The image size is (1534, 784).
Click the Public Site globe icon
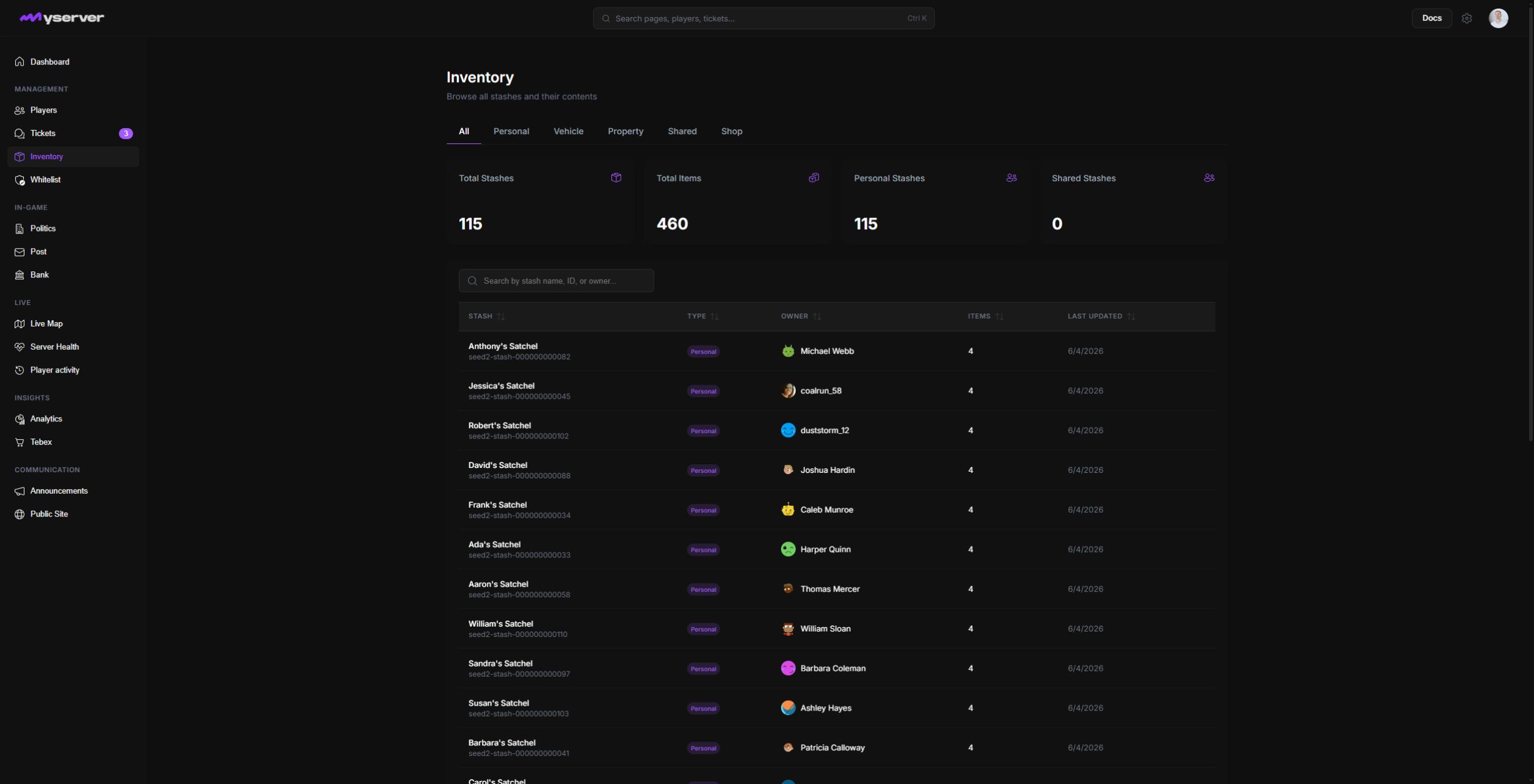(20, 514)
